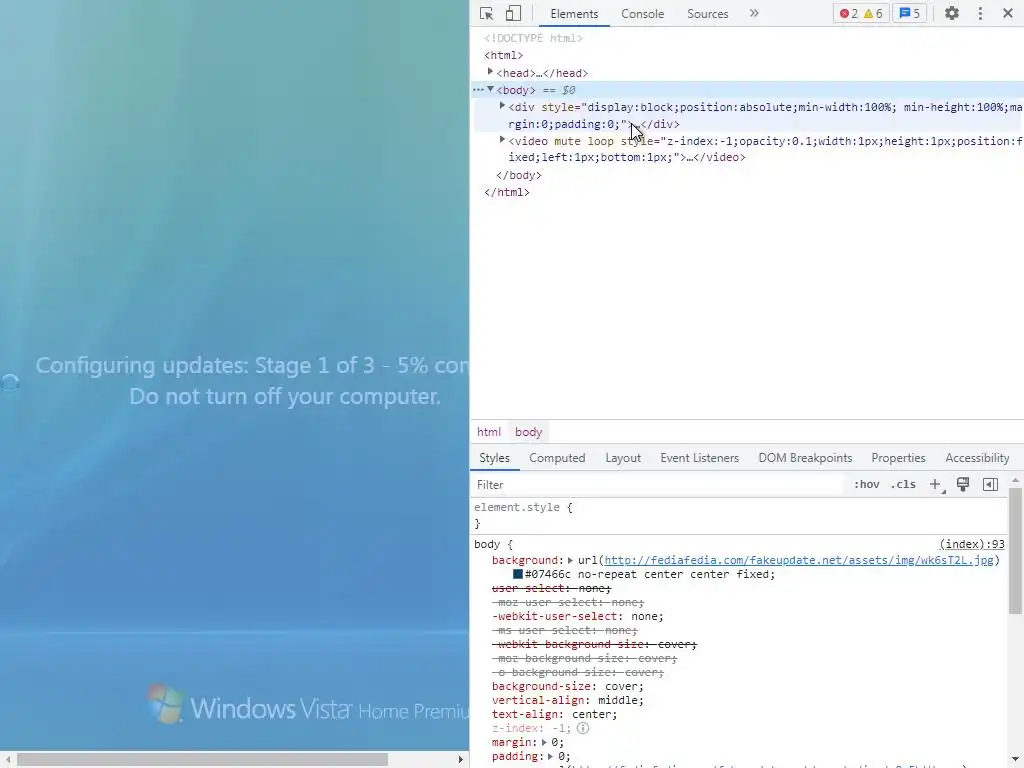Toggle the device toolbar icon
The image size is (1024, 768).
(513, 14)
